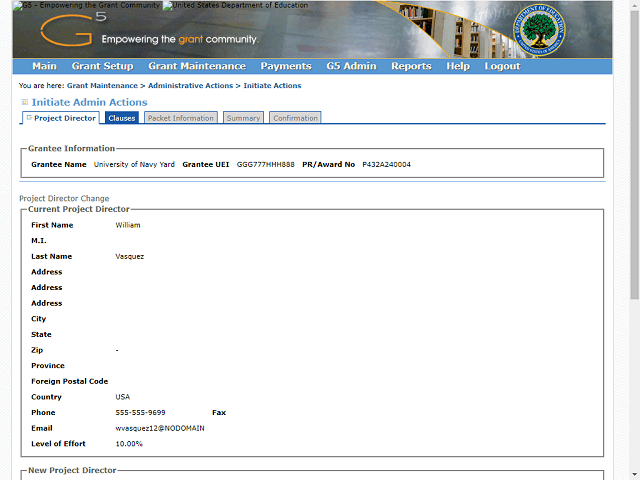The height and width of the screenshot is (480, 640).
Task: Click the Fax label
Action: (x=219, y=413)
